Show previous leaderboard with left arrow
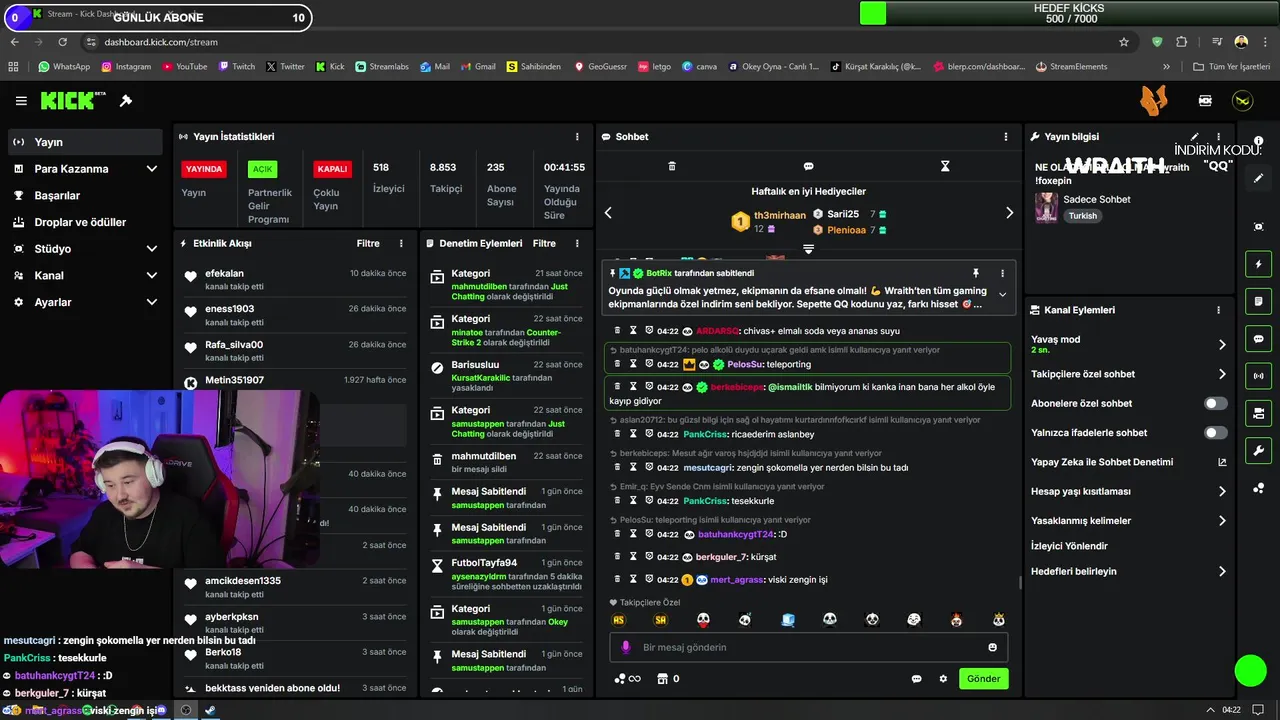Image resolution: width=1280 pixels, height=720 pixels. pyautogui.click(x=608, y=213)
